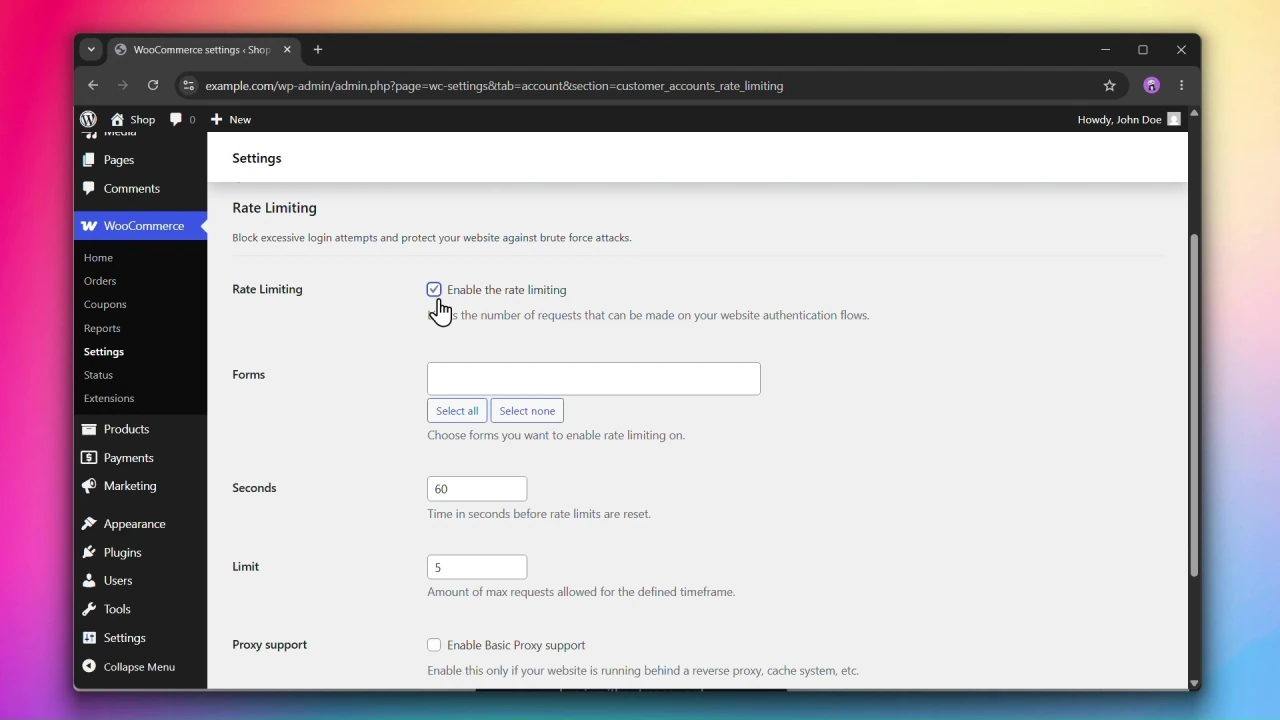Open the WooCommerce sidebar menu
This screenshot has width=1280, height=720.
click(x=140, y=226)
